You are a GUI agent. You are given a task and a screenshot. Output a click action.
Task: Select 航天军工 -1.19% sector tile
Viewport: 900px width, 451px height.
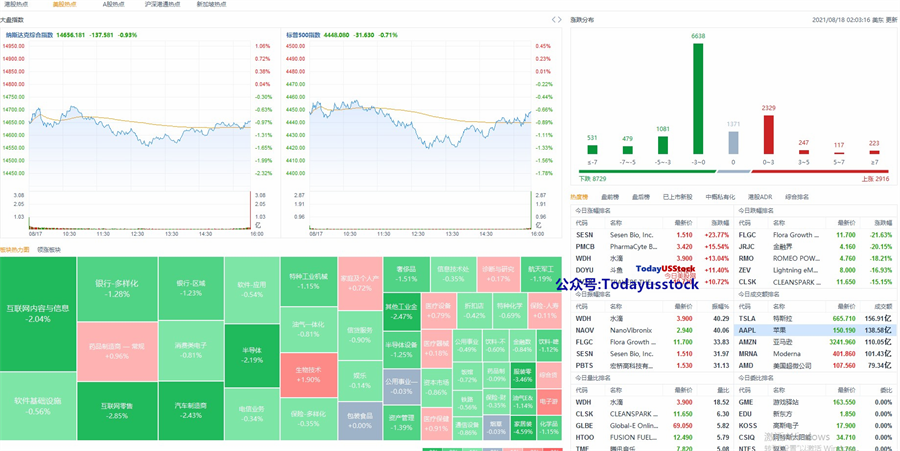click(x=541, y=274)
